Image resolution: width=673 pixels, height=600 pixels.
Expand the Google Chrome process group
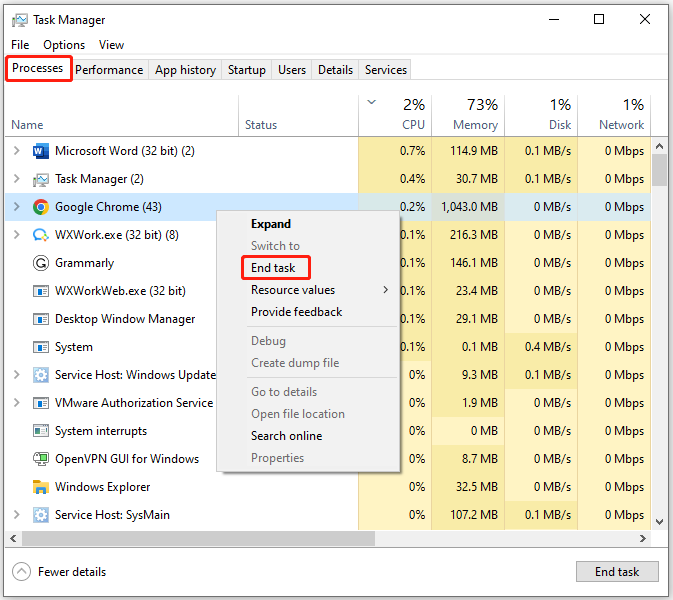(x=17, y=207)
